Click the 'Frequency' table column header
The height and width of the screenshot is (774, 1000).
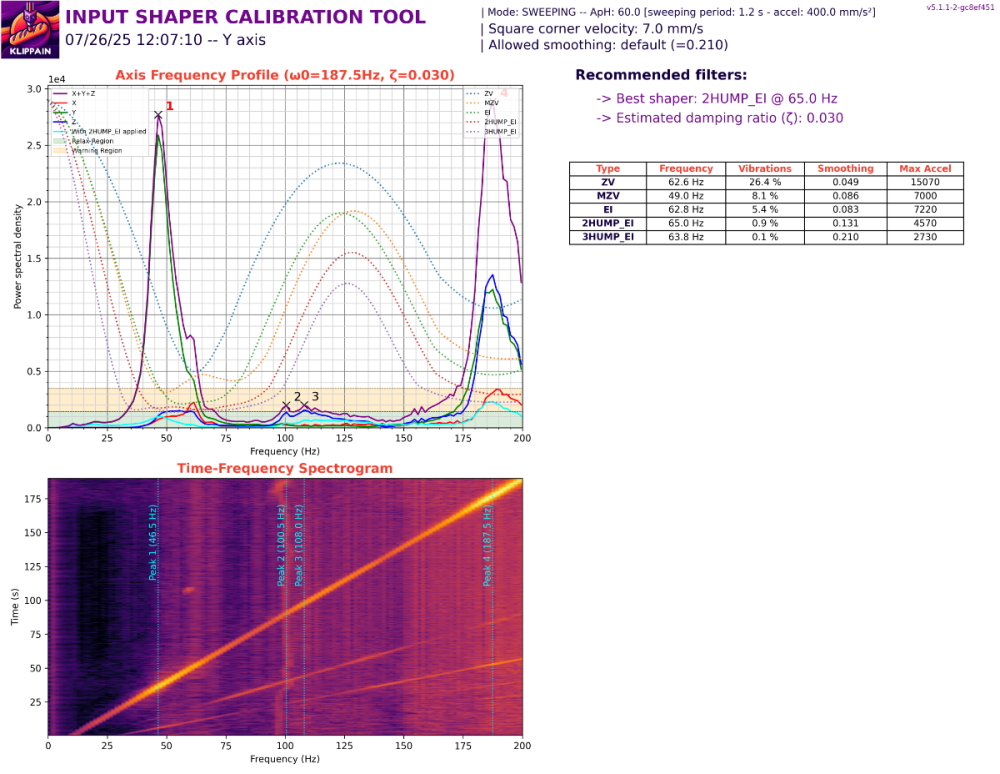686,168
